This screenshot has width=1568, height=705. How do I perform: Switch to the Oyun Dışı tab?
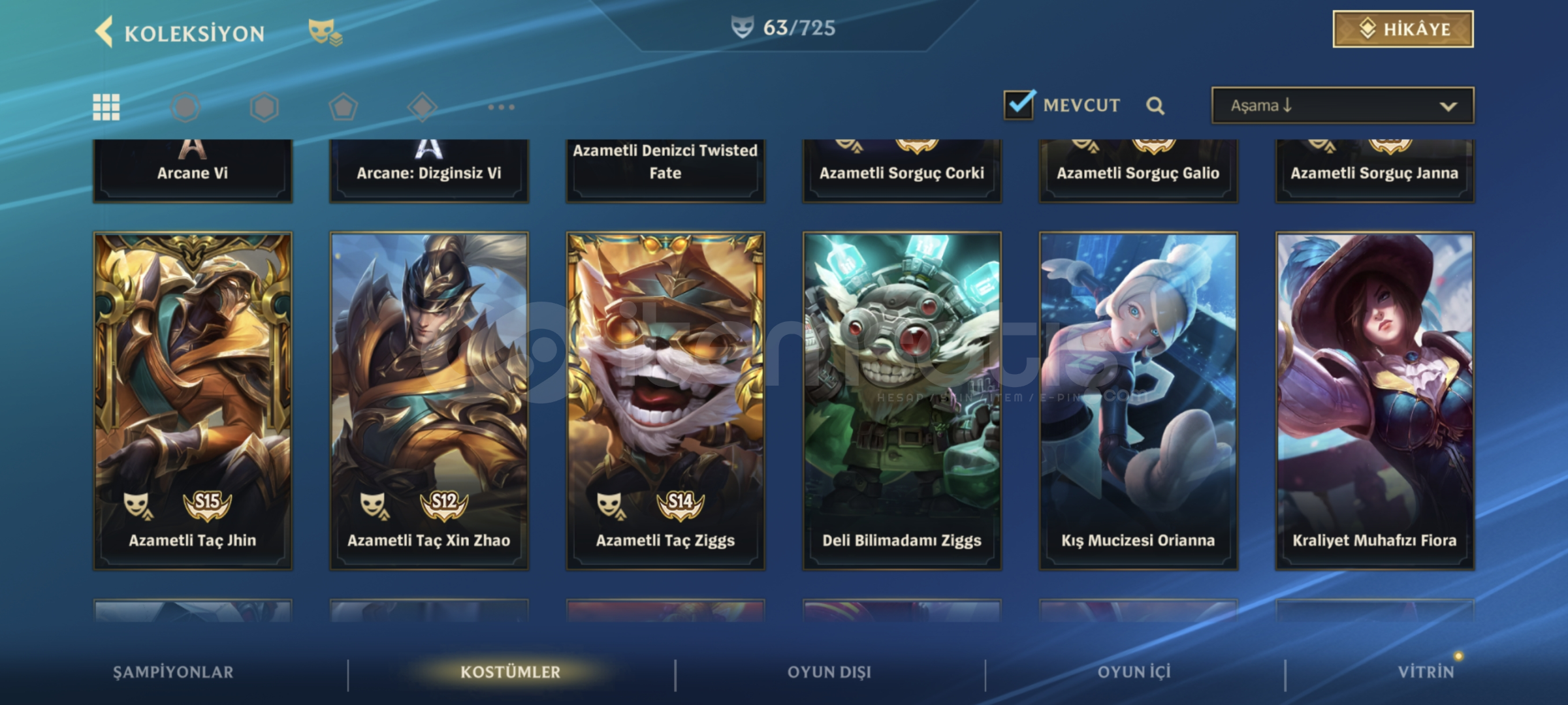click(829, 672)
